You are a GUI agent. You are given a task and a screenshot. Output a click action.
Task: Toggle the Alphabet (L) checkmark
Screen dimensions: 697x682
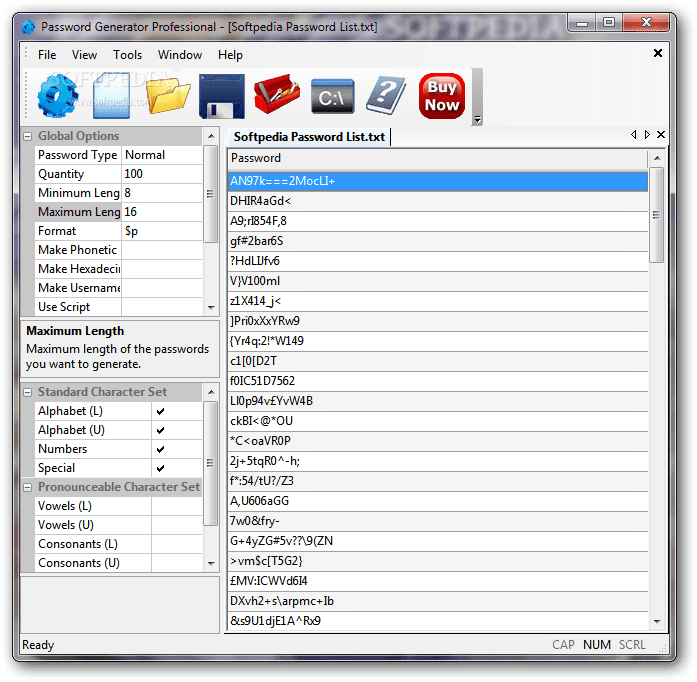[160, 411]
